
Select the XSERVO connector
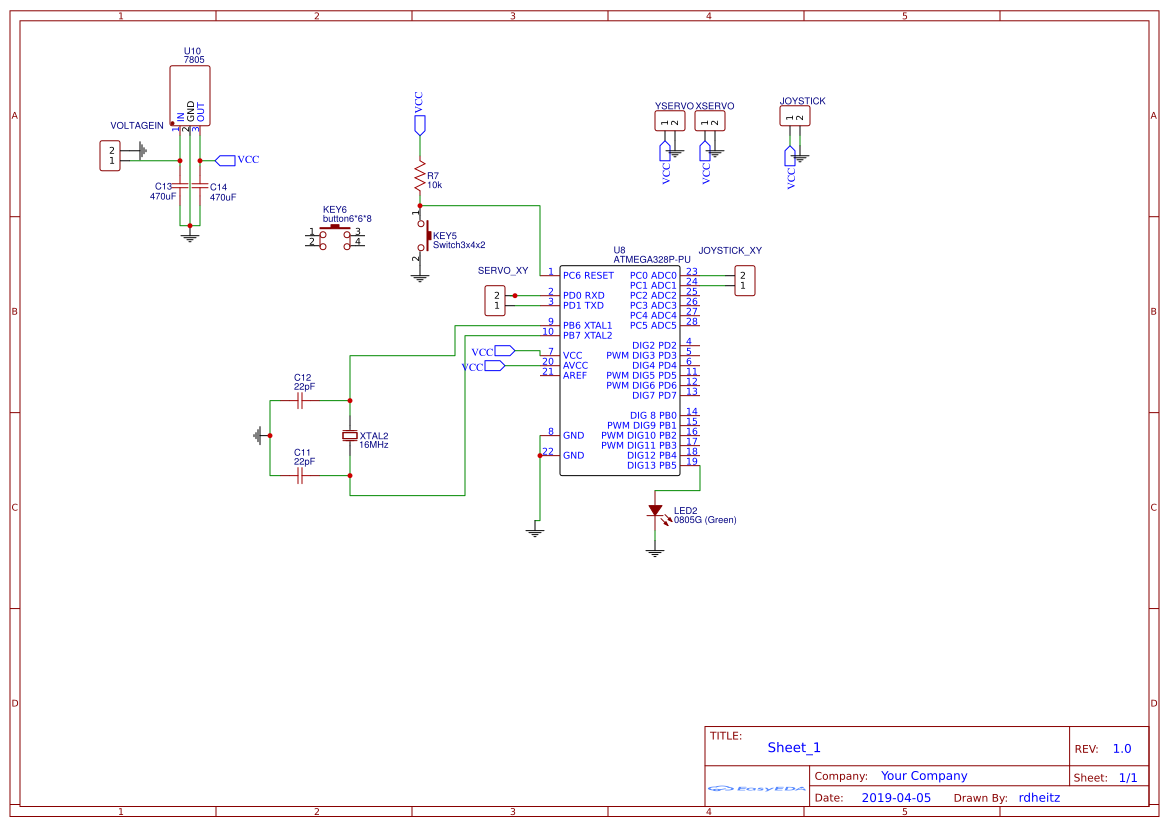click(710, 121)
